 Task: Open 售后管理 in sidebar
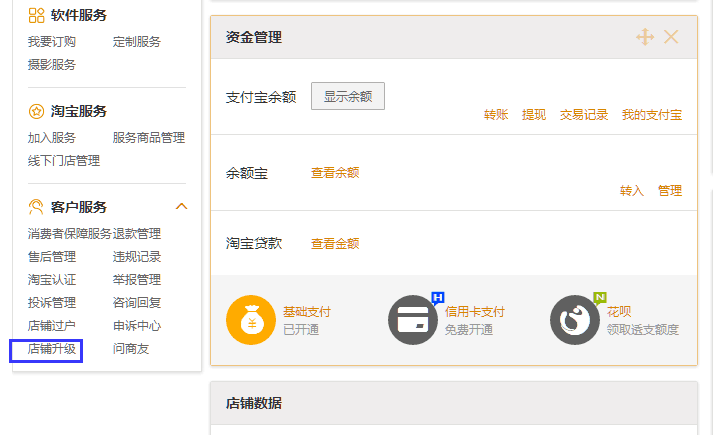click(52, 257)
